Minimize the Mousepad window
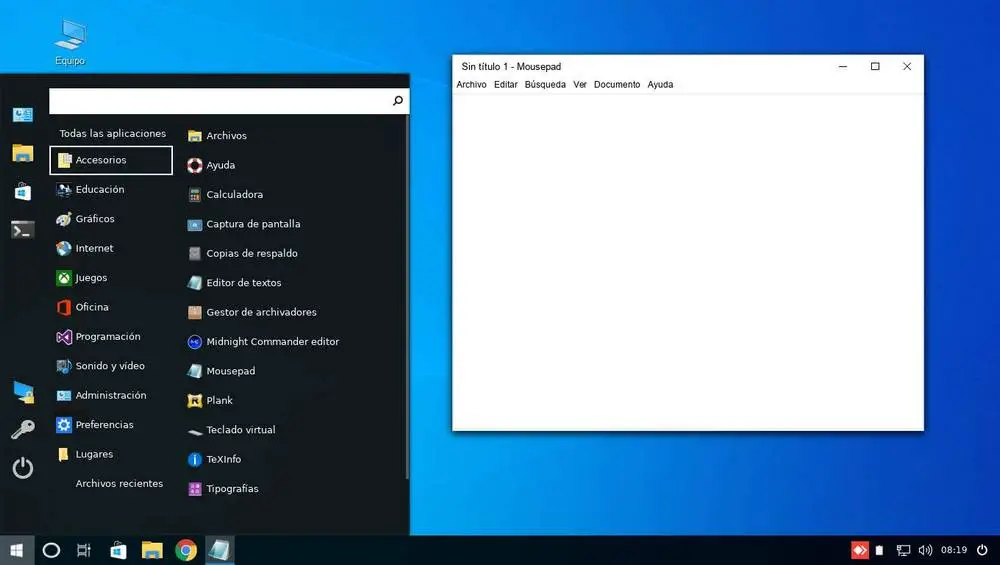Image resolution: width=1000 pixels, height=565 pixels. (842, 66)
